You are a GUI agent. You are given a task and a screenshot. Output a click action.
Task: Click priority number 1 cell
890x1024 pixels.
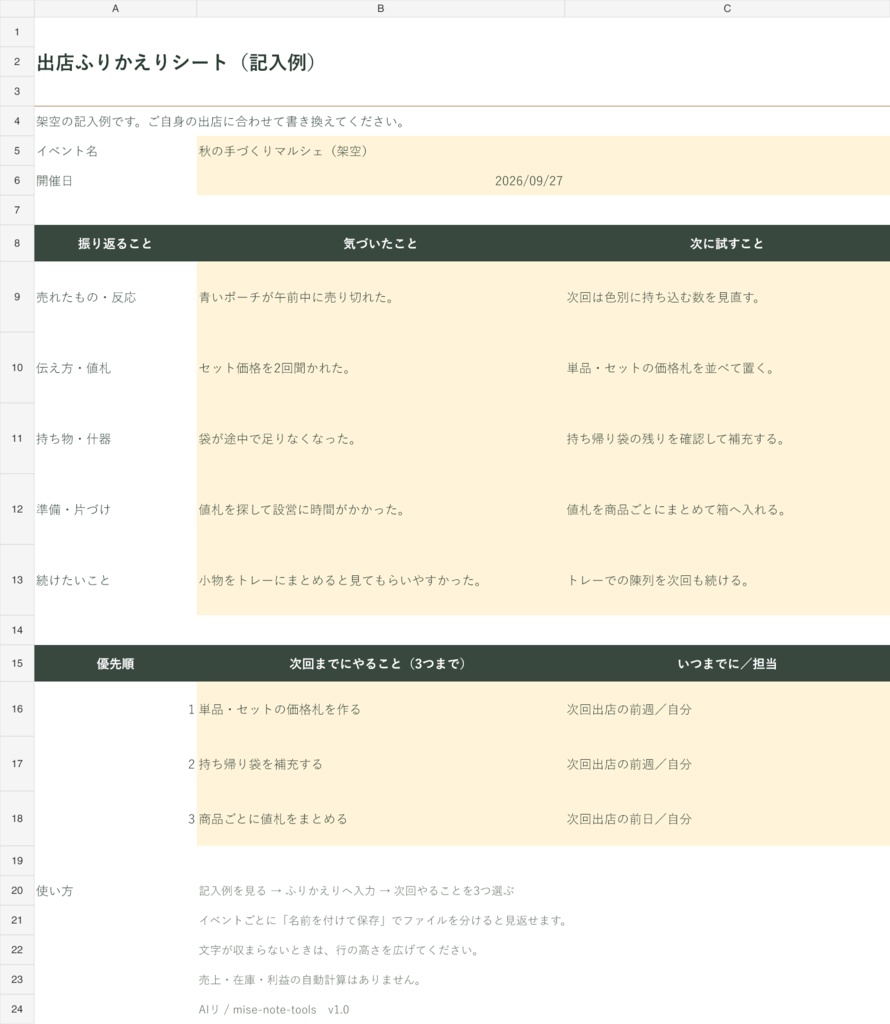click(x=116, y=709)
